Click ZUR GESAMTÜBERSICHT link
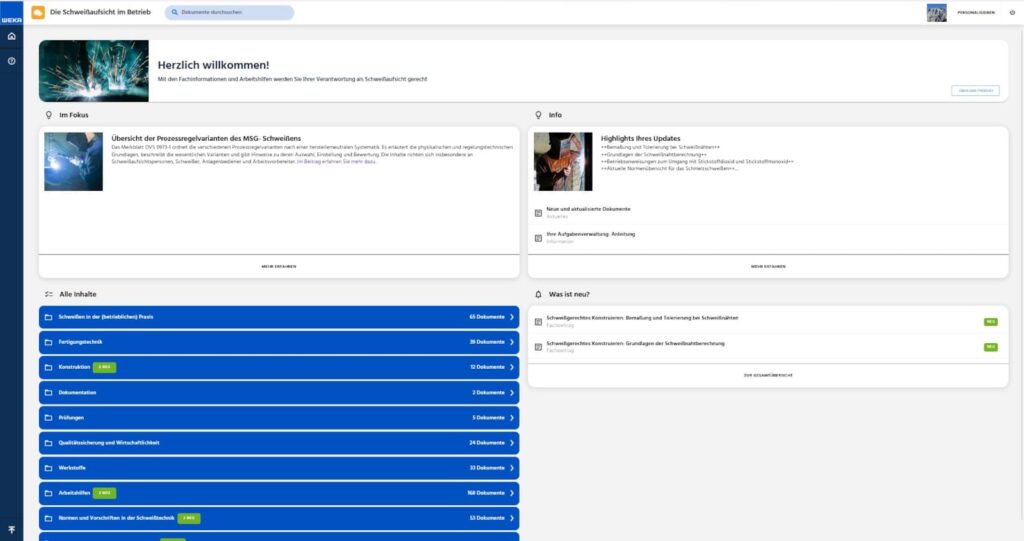This screenshot has height=541, width=1024. click(768, 376)
